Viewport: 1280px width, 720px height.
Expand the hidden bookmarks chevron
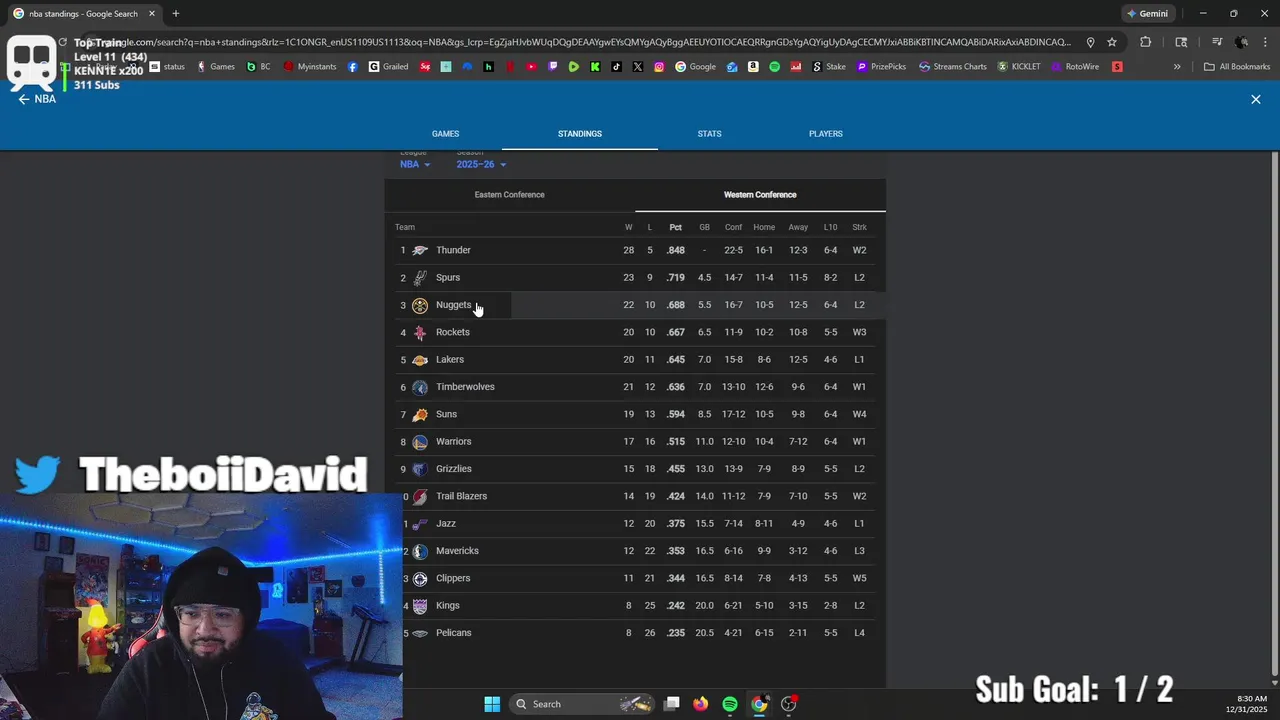(1177, 67)
